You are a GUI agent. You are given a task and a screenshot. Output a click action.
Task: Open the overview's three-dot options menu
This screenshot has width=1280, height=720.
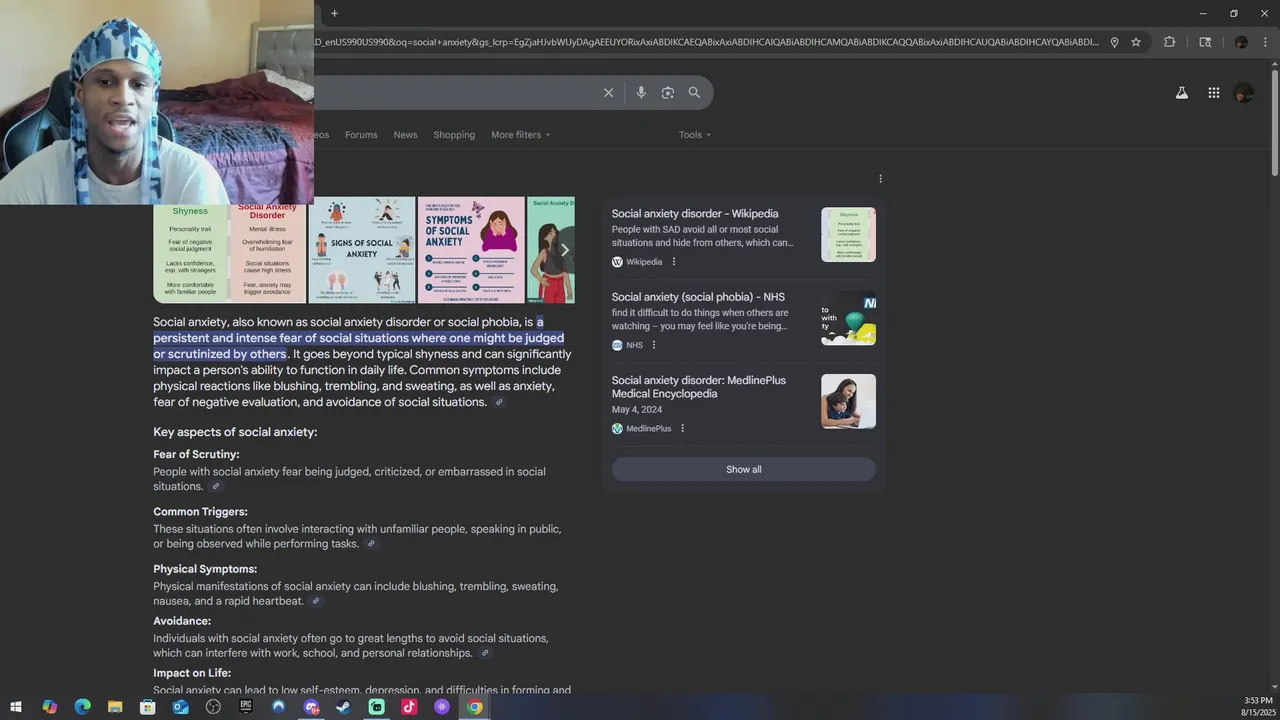coord(880,179)
